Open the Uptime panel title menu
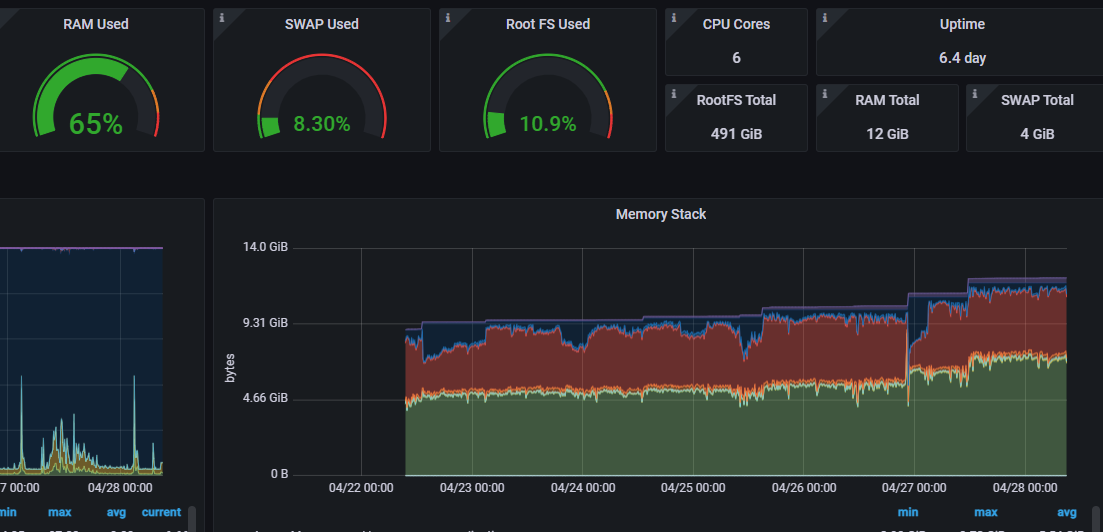The image size is (1103, 532). (x=962, y=24)
